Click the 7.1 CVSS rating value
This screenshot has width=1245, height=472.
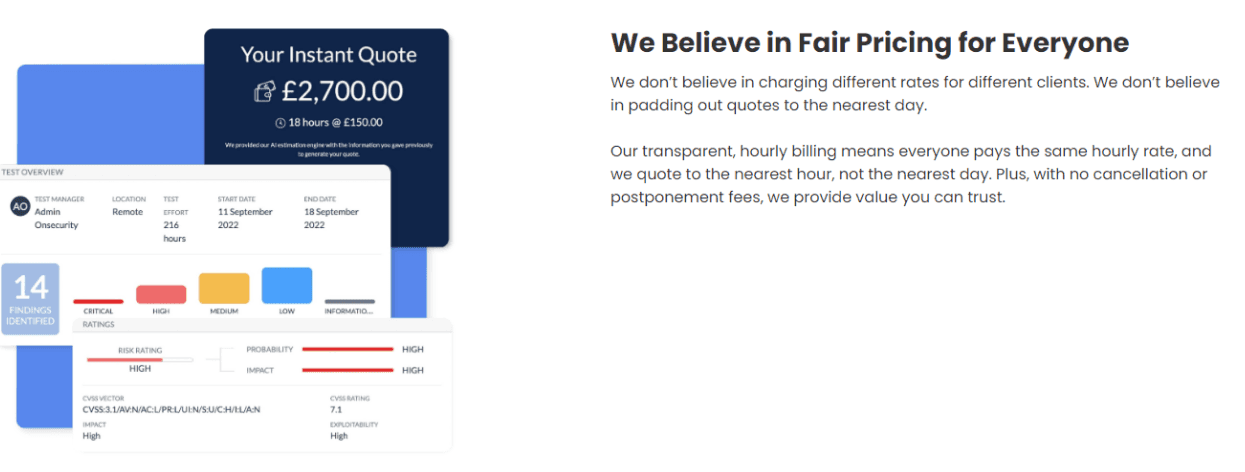[336, 410]
